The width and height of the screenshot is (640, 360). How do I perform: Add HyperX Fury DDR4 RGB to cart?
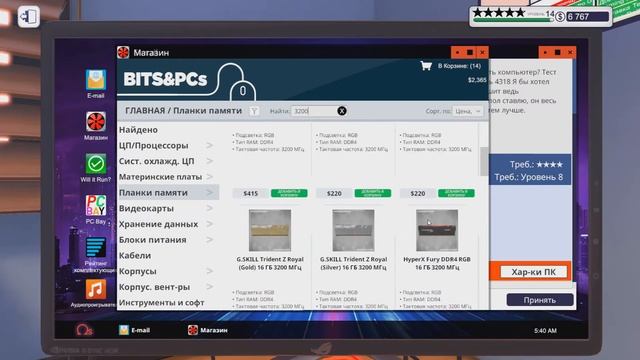click(x=456, y=193)
